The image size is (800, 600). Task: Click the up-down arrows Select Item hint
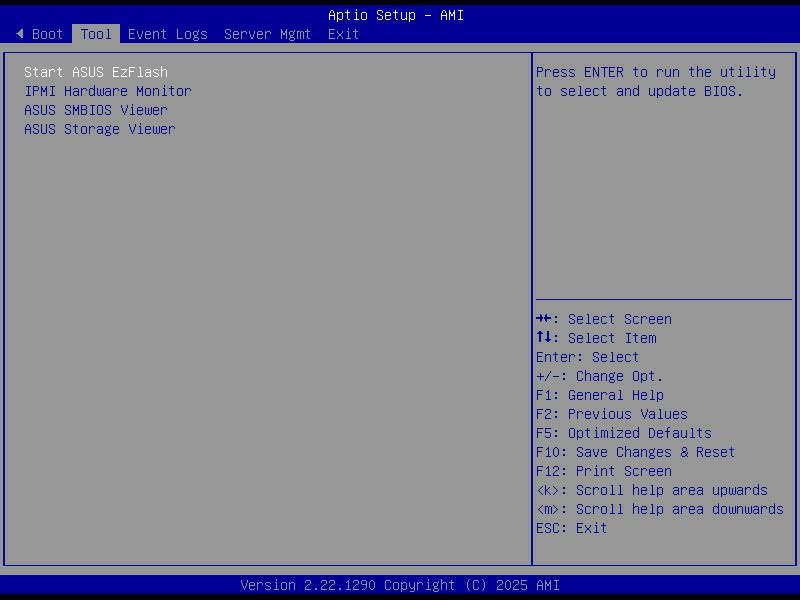(x=596, y=338)
